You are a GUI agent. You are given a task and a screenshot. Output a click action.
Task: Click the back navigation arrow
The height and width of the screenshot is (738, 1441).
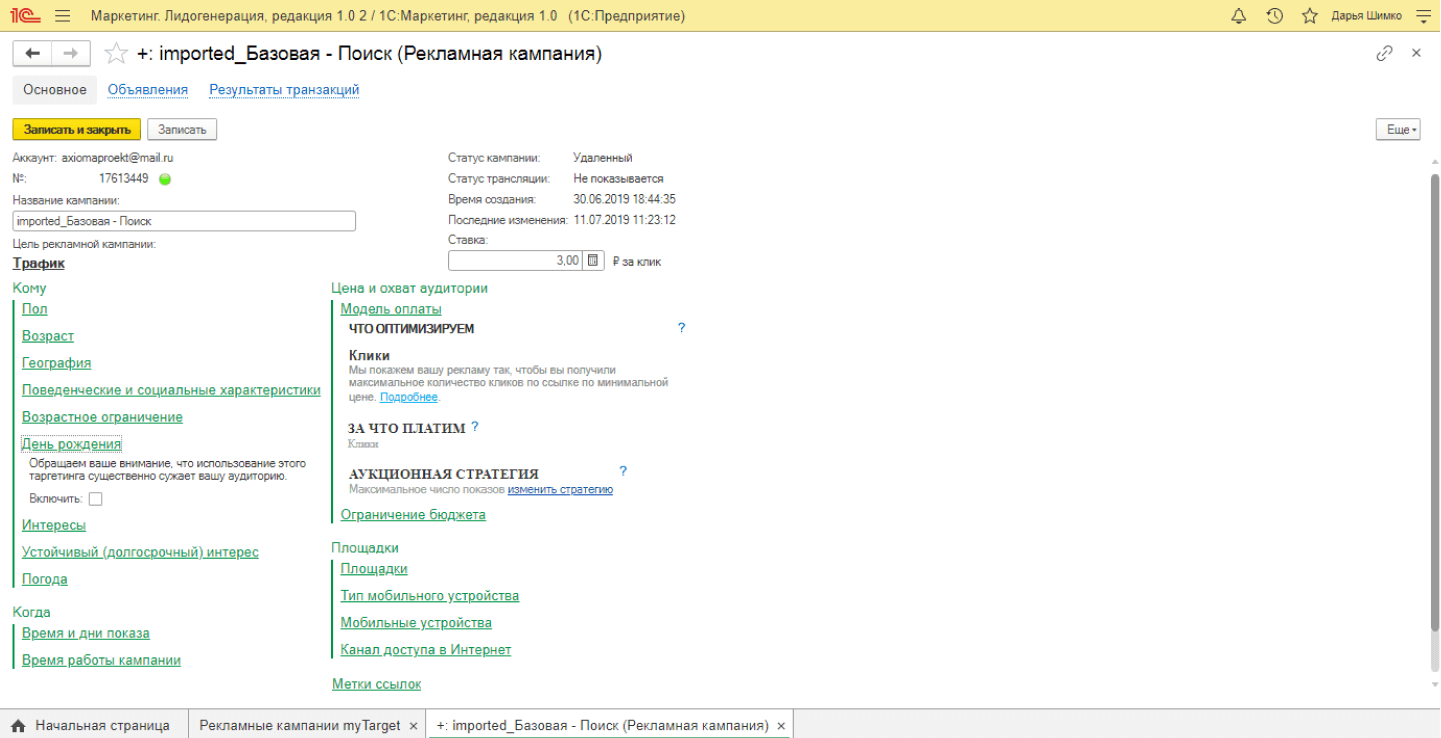tap(32, 53)
